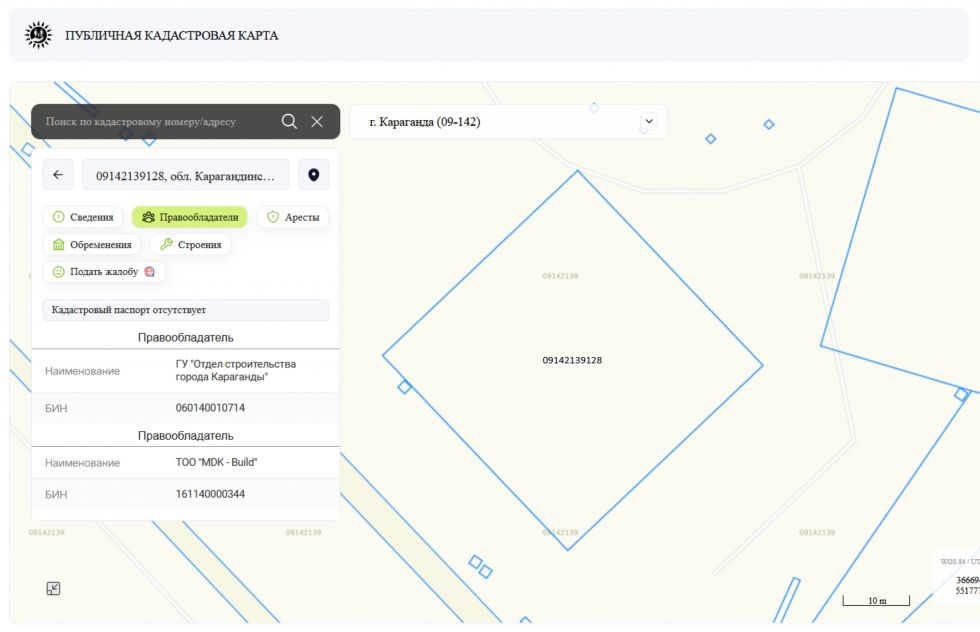Click the dropdown chevron next to Караганда
The height and width of the screenshot is (632, 980).
pyautogui.click(x=649, y=121)
